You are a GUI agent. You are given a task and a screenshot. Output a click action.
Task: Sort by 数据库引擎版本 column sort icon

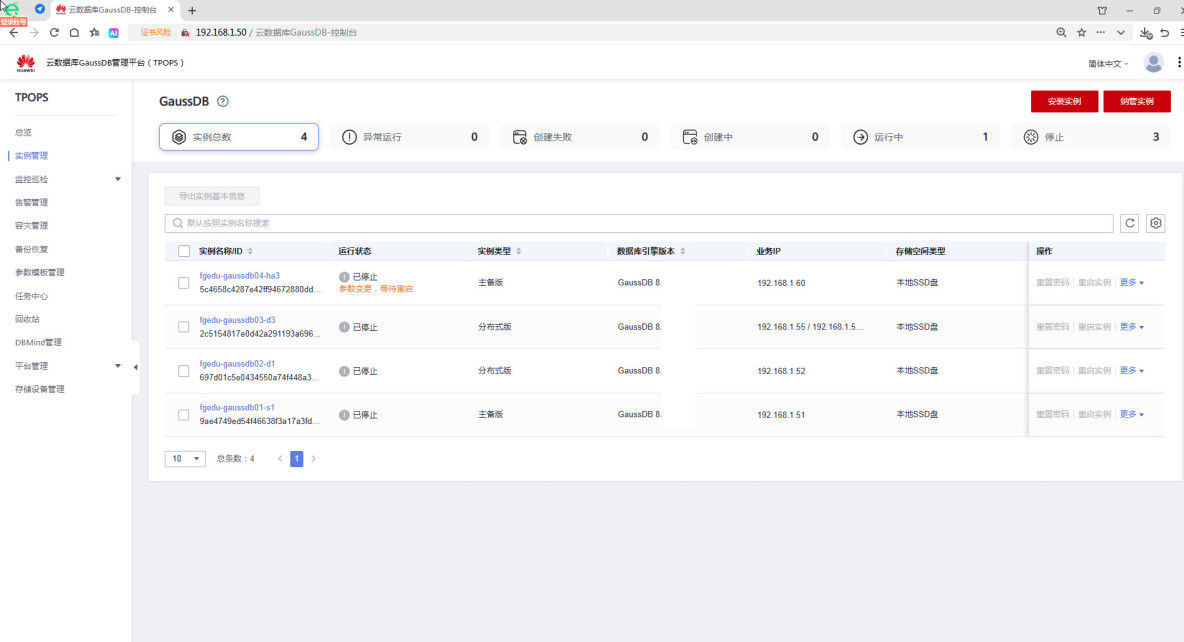pyautogui.click(x=683, y=251)
